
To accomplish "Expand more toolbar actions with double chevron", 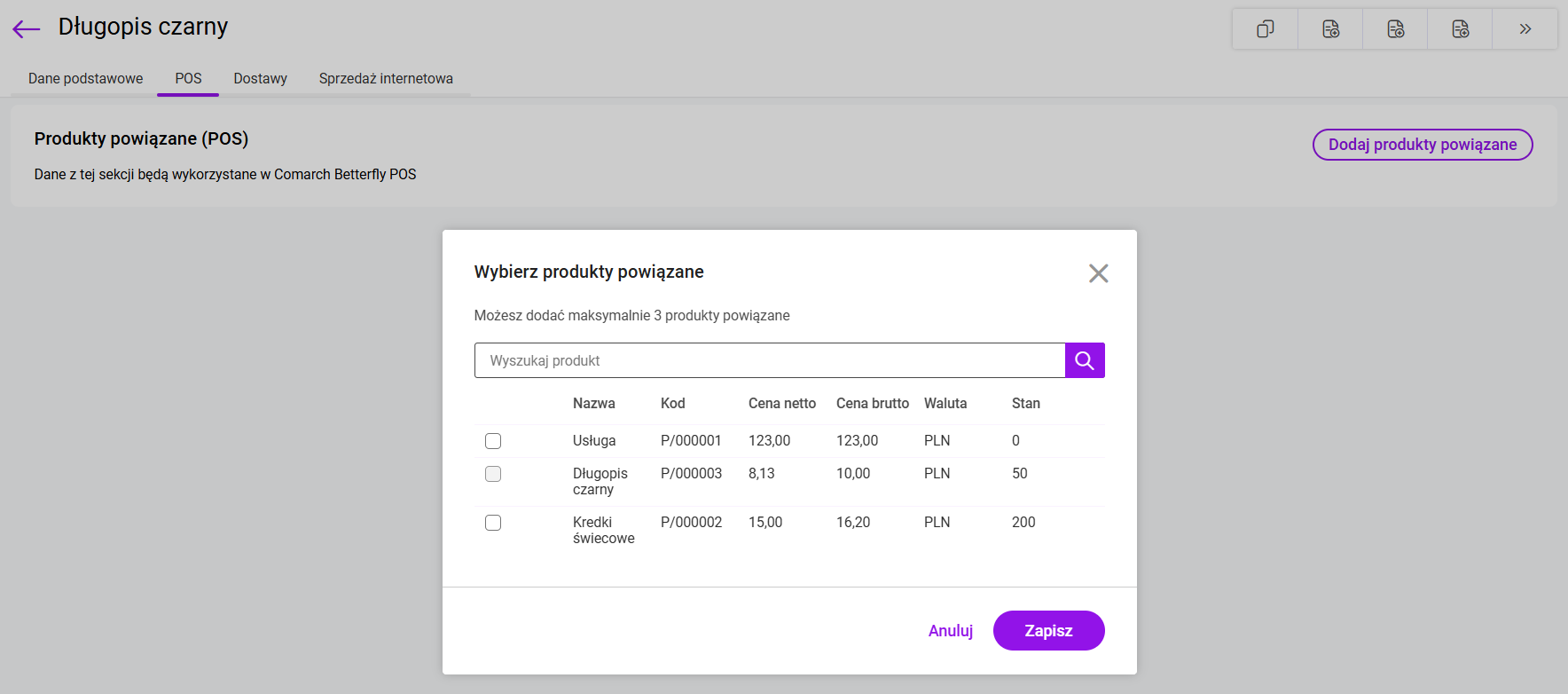I will pyautogui.click(x=1525, y=29).
